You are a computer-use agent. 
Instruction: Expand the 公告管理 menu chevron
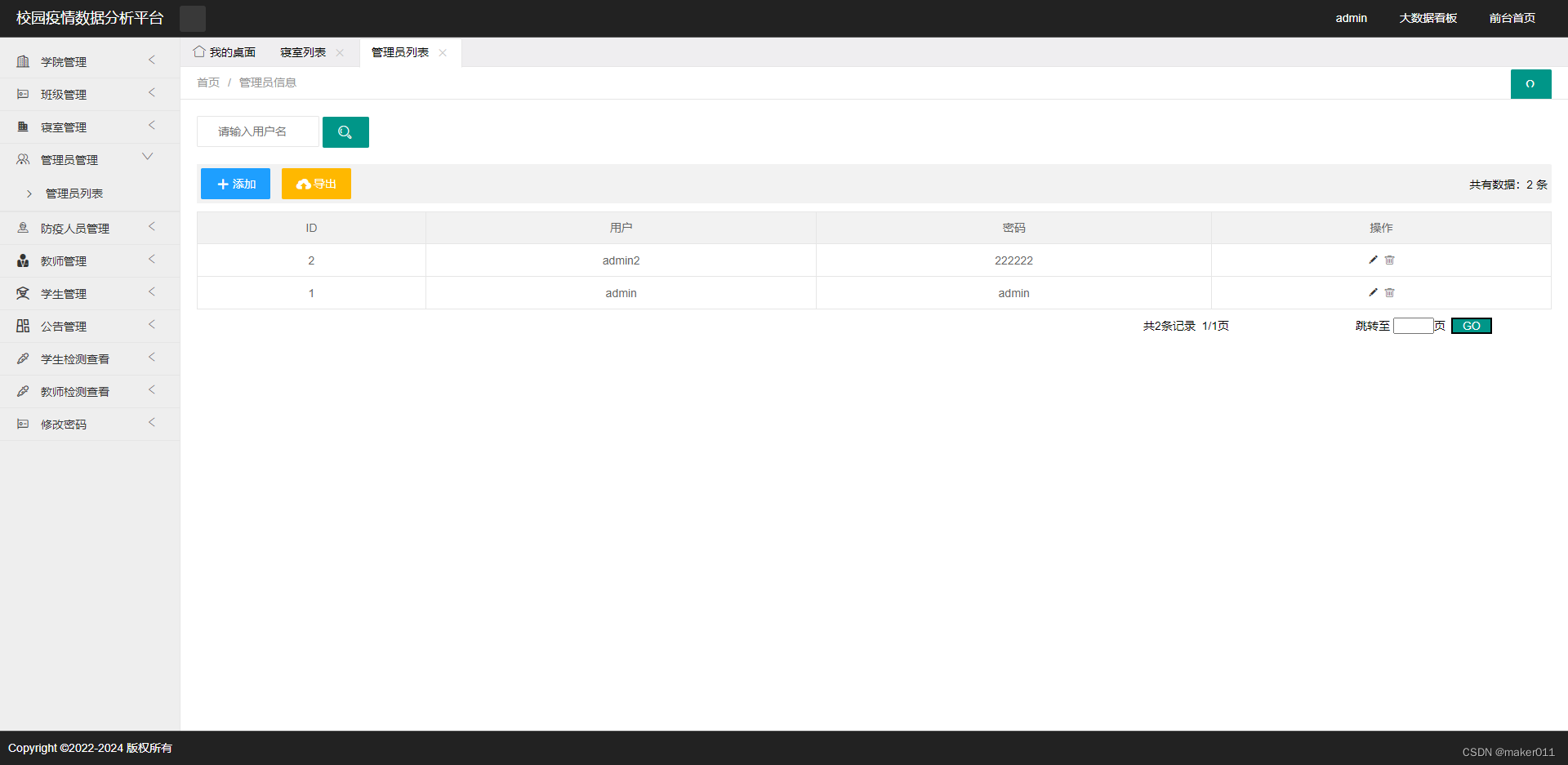tap(152, 325)
